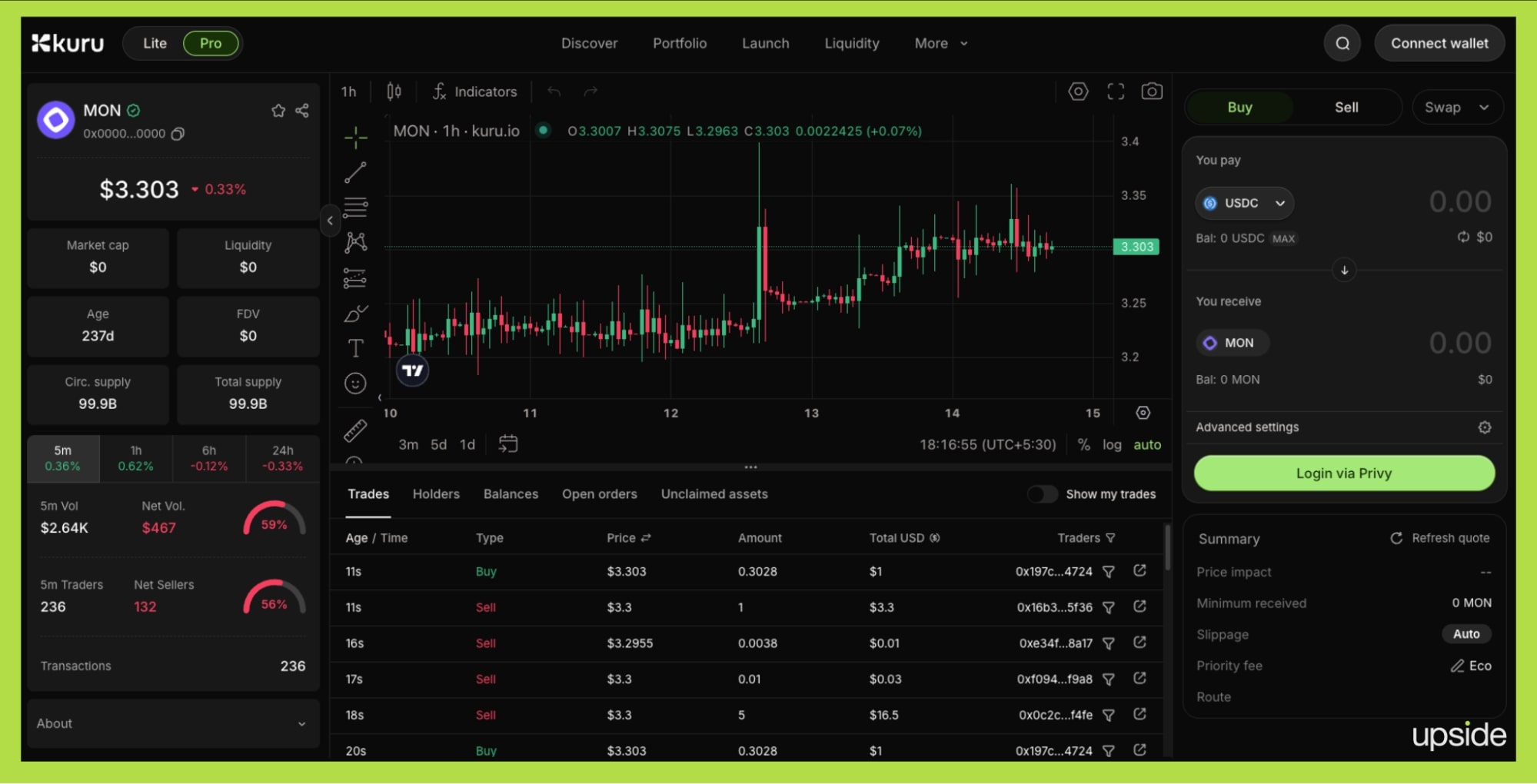This screenshot has width=1537, height=784.
Task: Expand the Swap order type dropdown
Action: pos(1456,108)
